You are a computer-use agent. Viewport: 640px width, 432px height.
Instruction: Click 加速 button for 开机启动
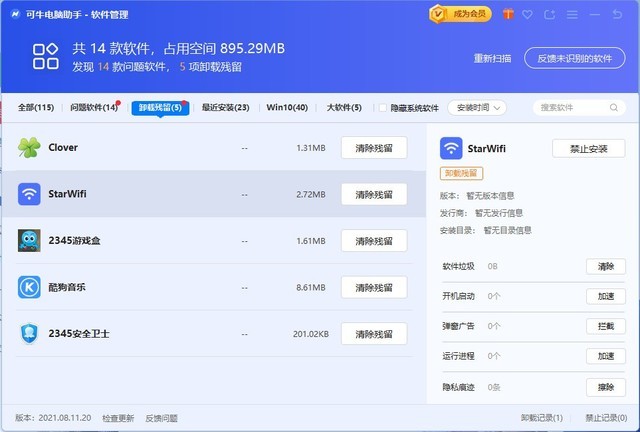coord(606,296)
